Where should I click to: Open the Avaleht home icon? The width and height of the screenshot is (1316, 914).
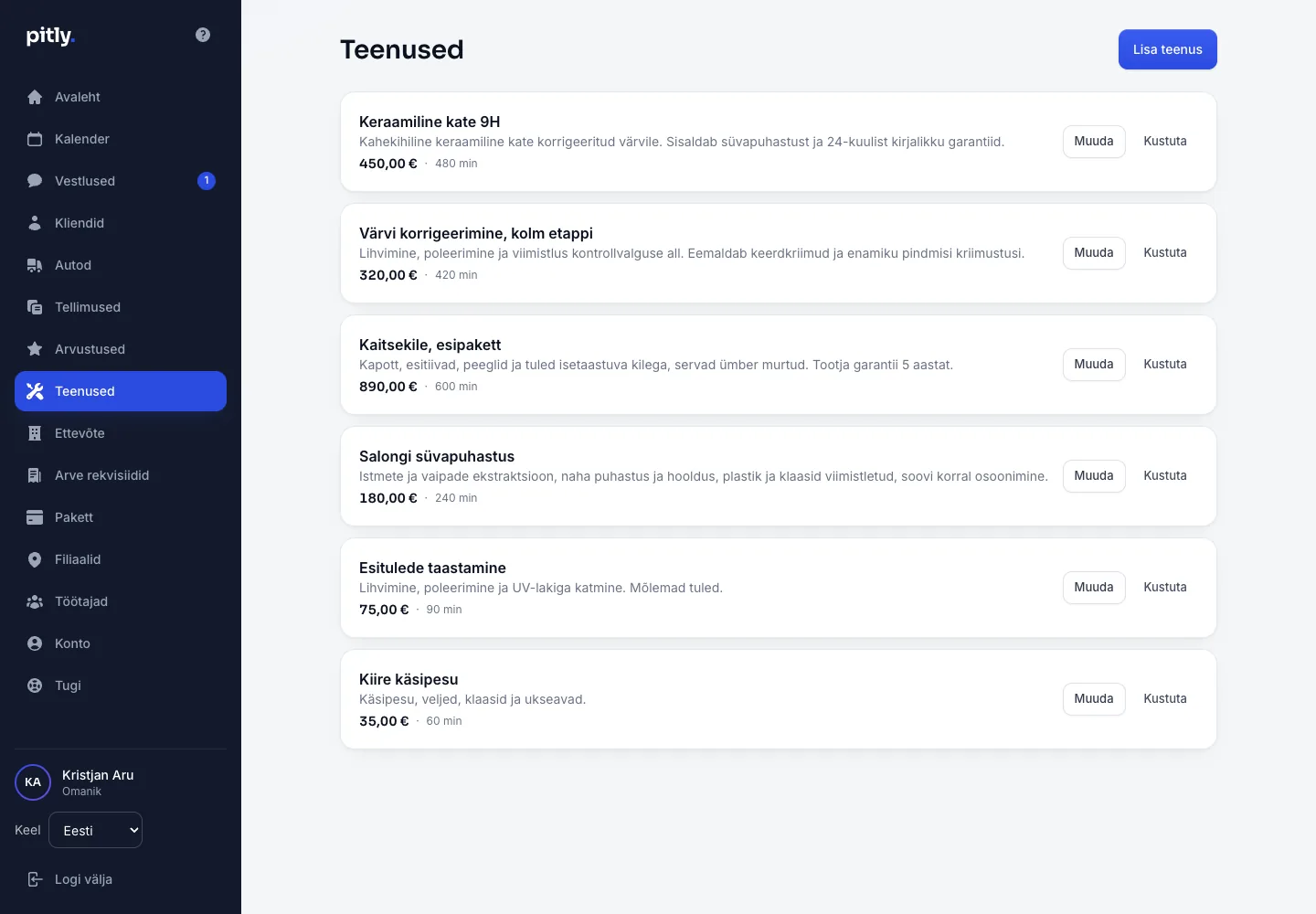[35, 97]
